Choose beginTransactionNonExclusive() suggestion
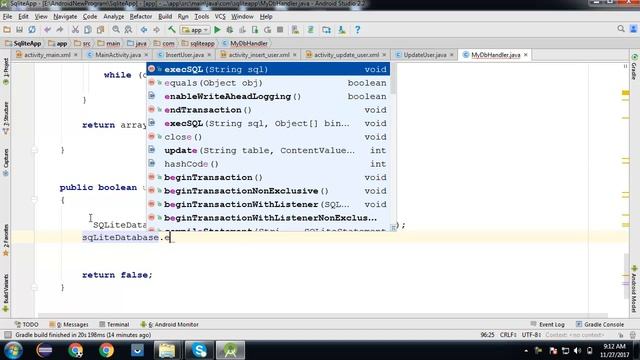This screenshot has width=640, height=360. pos(268,191)
